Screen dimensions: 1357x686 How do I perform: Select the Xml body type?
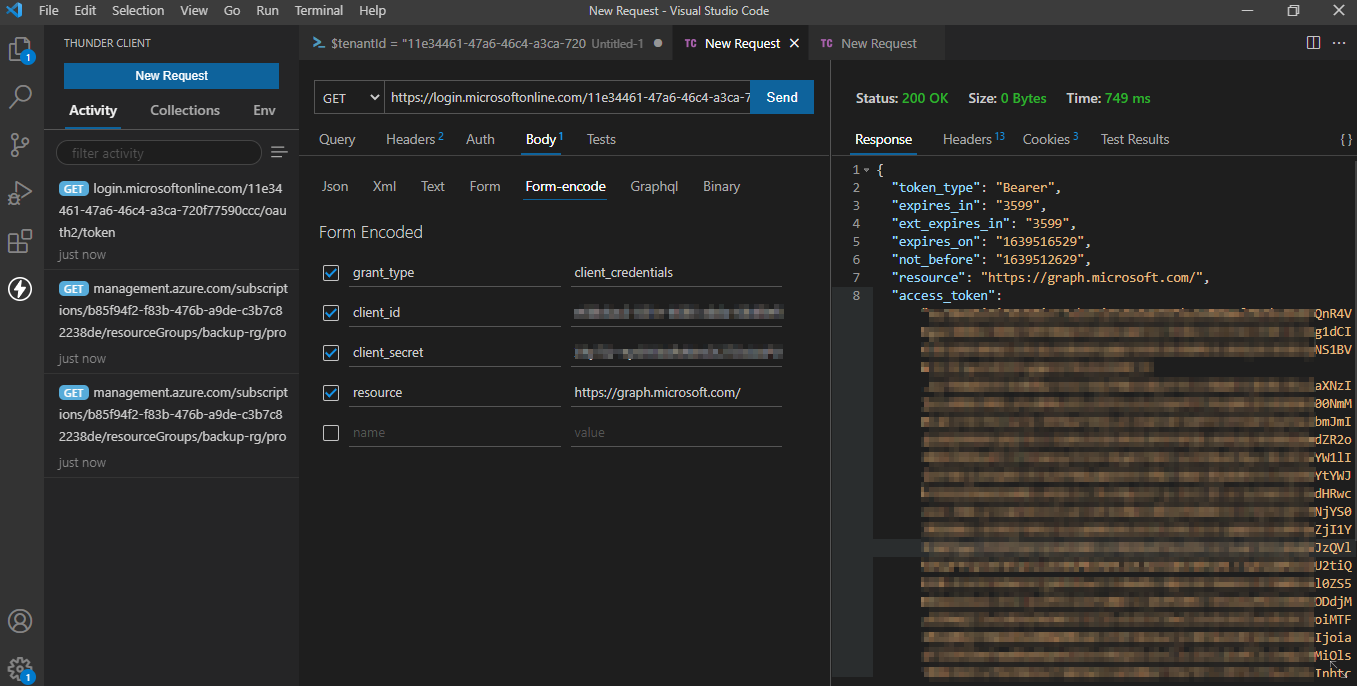pyautogui.click(x=384, y=186)
